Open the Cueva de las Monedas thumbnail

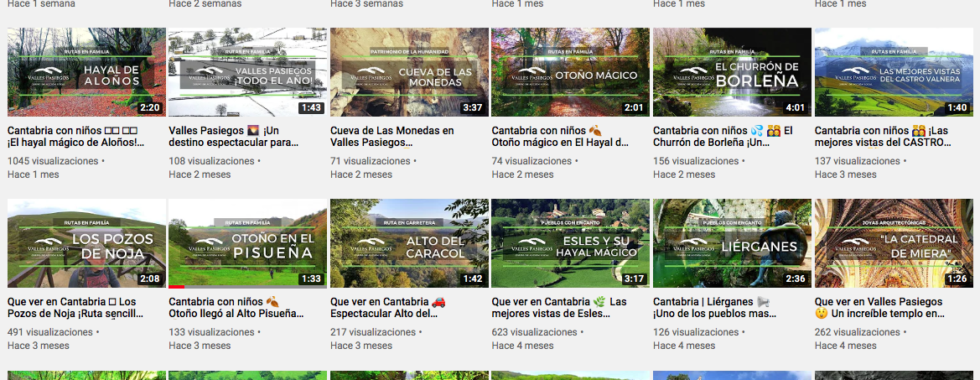(x=409, y=72)
